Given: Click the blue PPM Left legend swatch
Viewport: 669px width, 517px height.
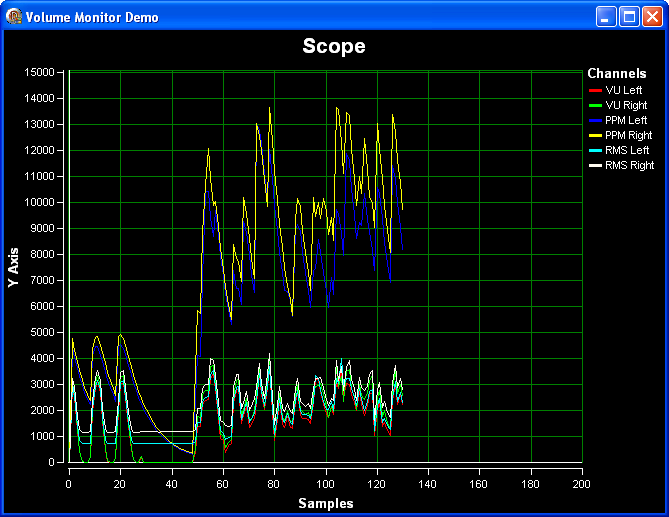Looking at the screenshot, I should click(x=595, y=120).
